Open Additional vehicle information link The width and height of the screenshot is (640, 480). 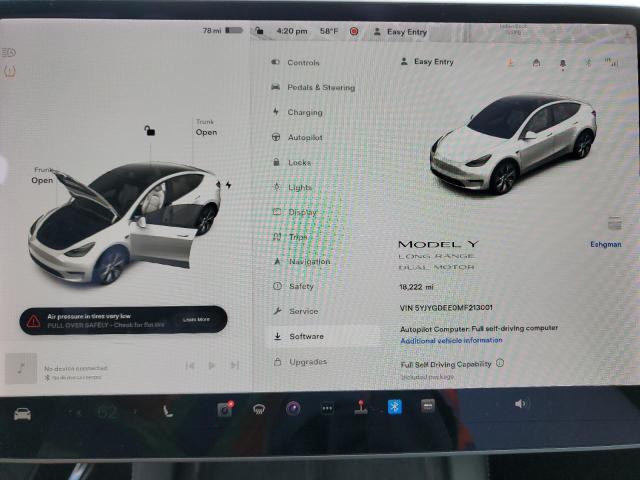pyautogui.click(x=451, y=340)
